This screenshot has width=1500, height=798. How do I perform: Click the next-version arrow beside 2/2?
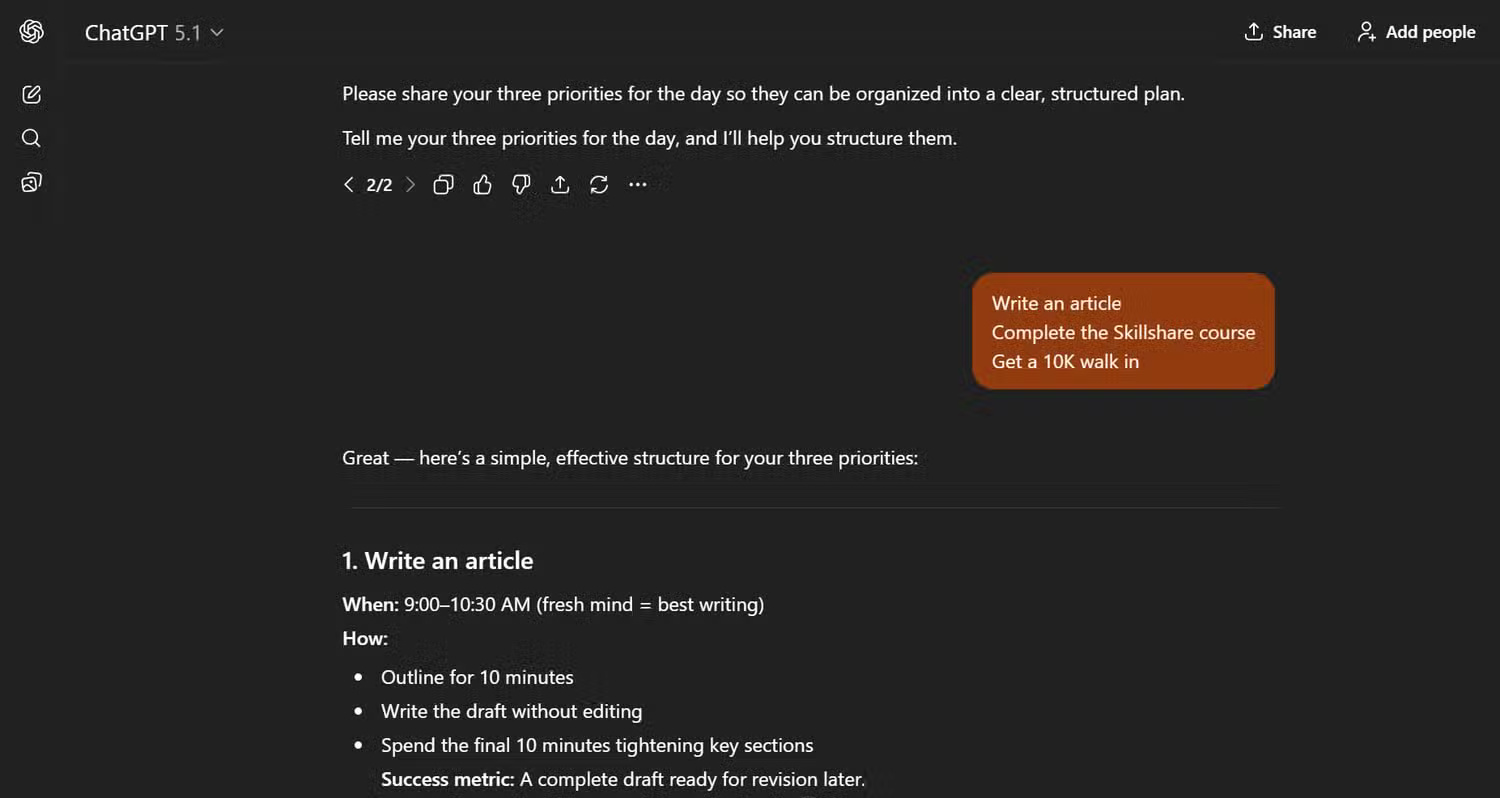click(410, 184)
